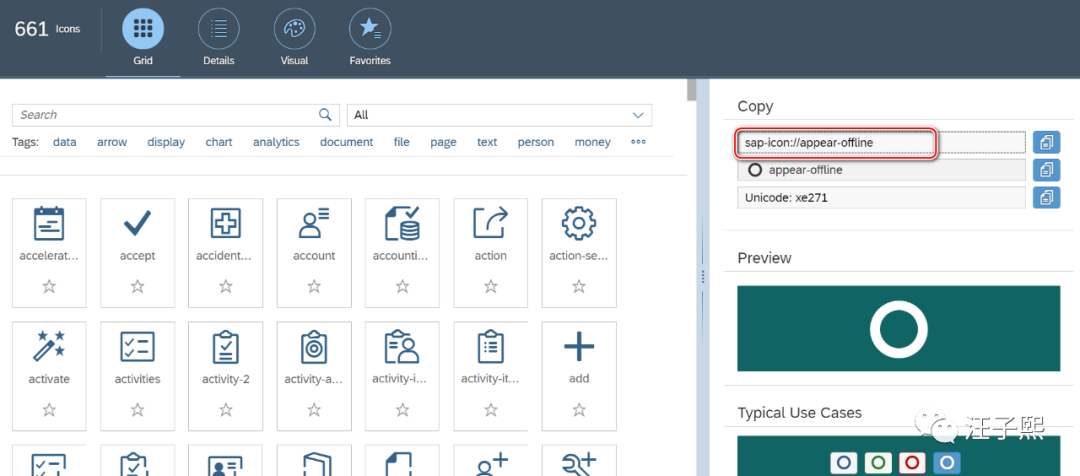This screenshot has height=476, width=1080.
Task: Filter by the money tag
Action: pos(592,142)
